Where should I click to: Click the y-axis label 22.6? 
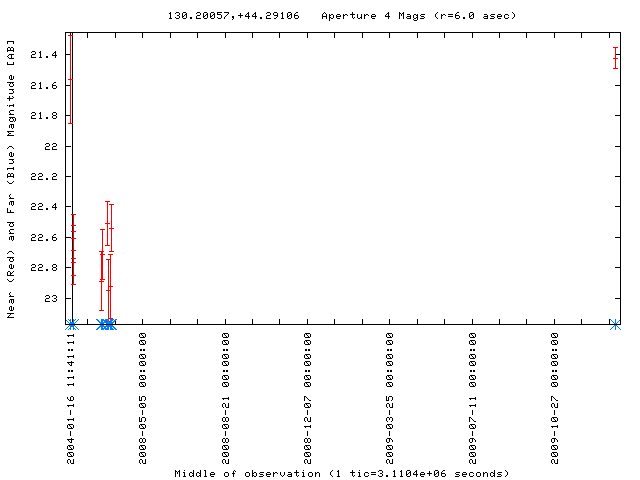pos(44,238)
